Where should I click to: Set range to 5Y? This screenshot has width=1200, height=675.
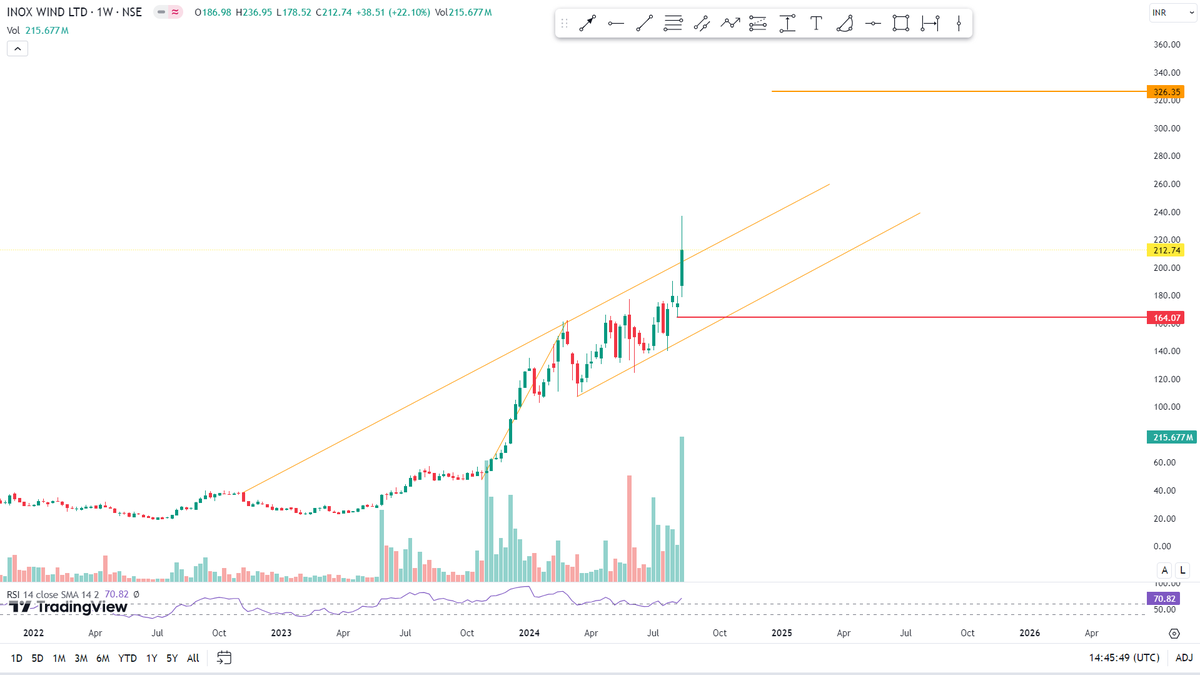(172, 658)
